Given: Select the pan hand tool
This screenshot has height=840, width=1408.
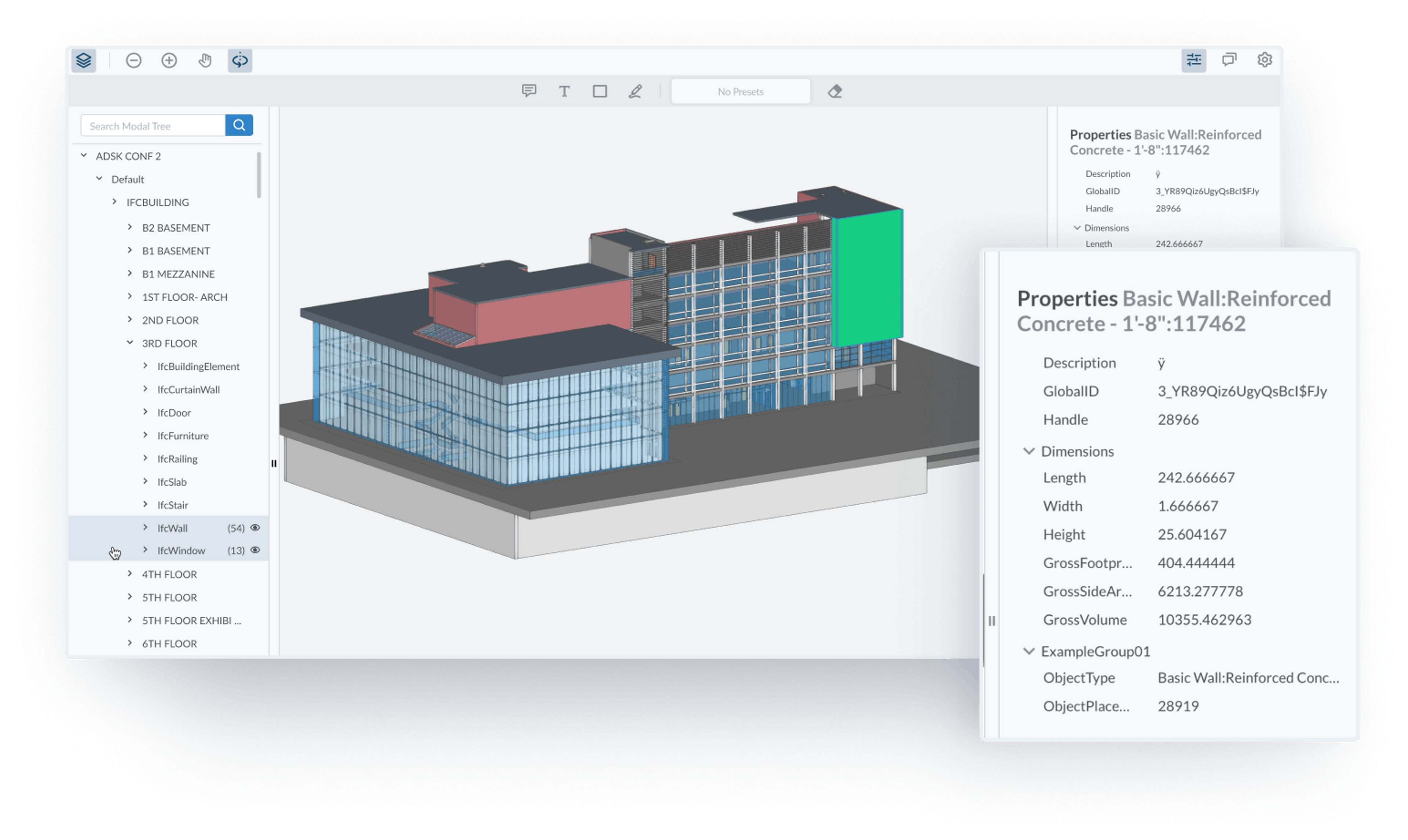Looking at the screenshot, I should point(205,60).
